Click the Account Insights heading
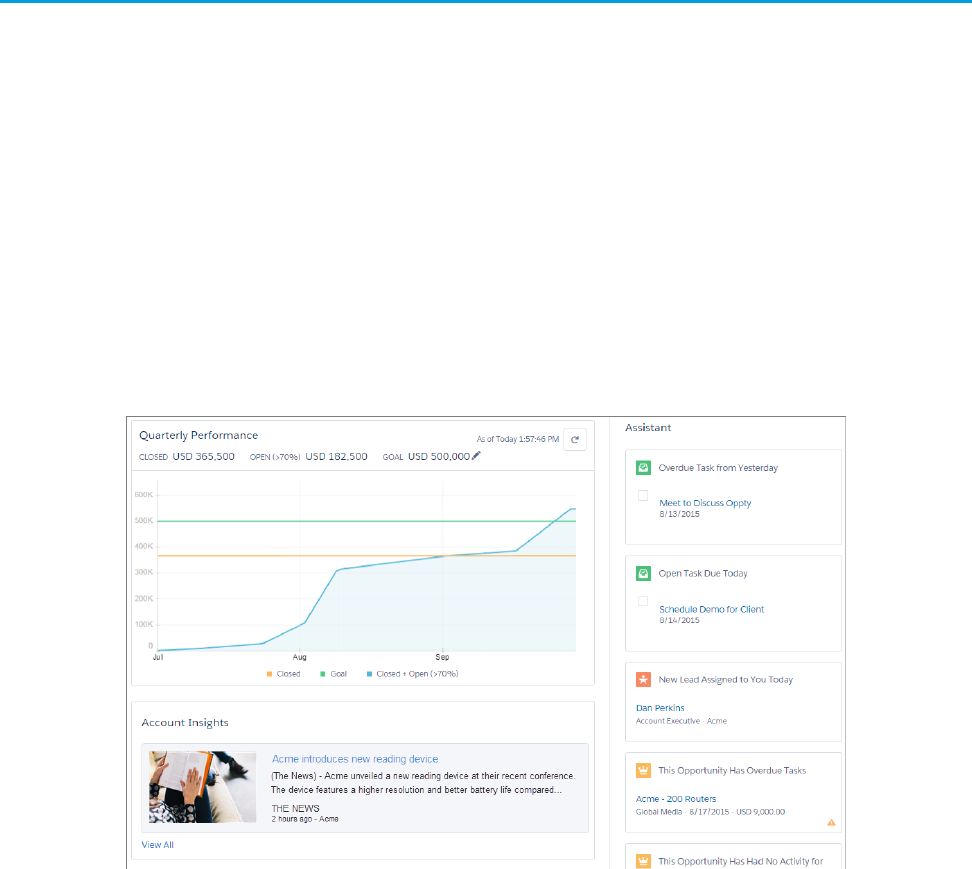 pyautogui.click(x=185, y=723)
